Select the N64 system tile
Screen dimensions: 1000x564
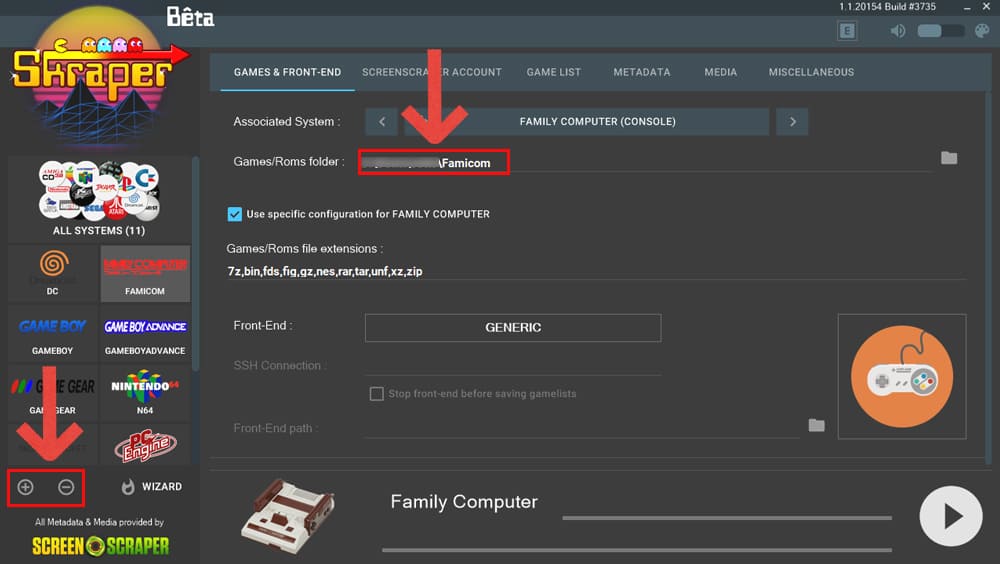[145, 394]
